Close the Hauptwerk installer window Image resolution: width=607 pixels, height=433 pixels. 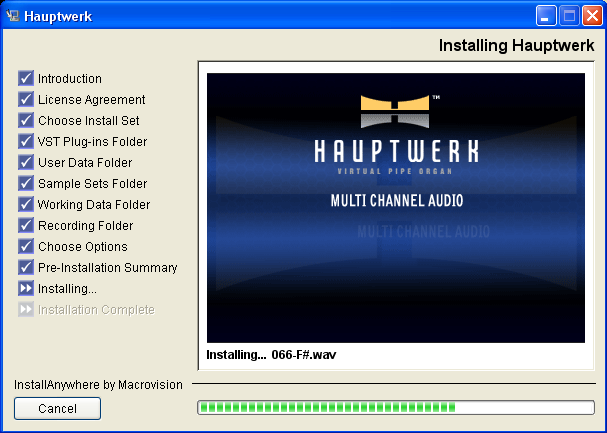[592, 16]
